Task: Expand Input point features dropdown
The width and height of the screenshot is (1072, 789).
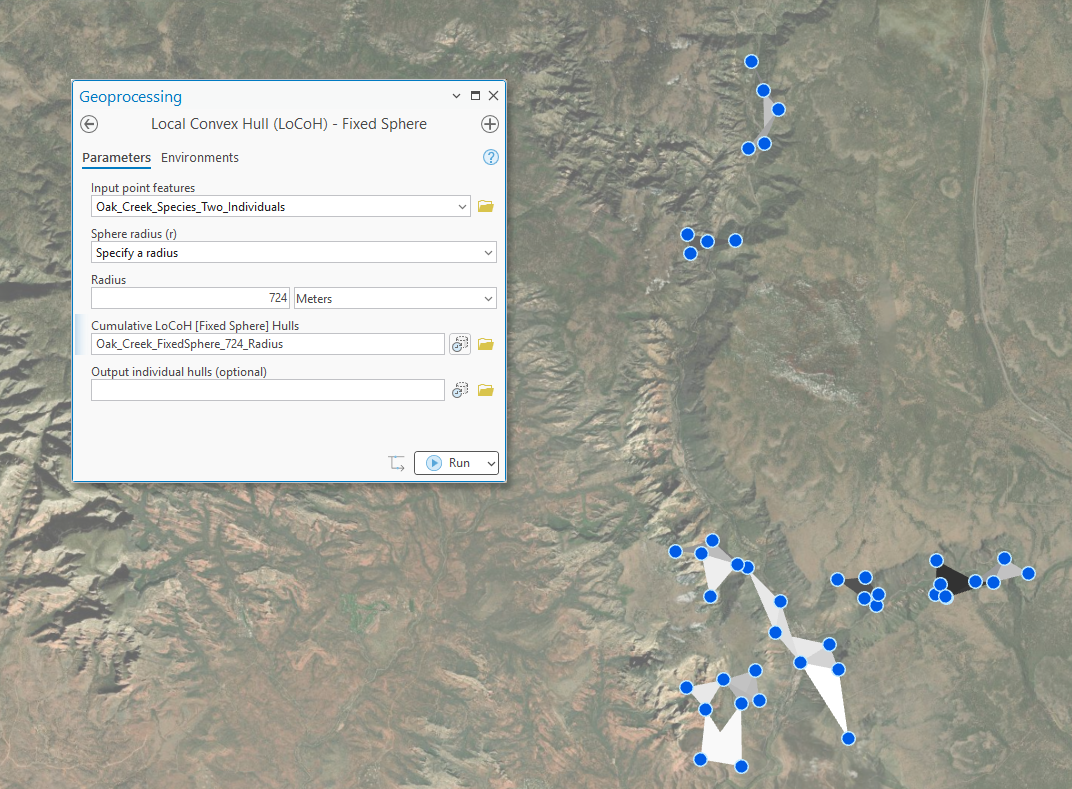Action: click(462, 206)
